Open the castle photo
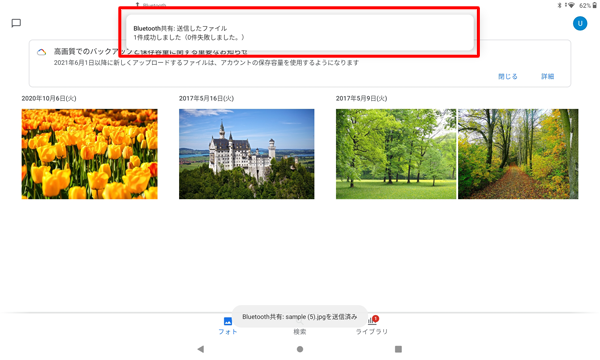This screenshot has height=360, width=600. coord(246,154)
